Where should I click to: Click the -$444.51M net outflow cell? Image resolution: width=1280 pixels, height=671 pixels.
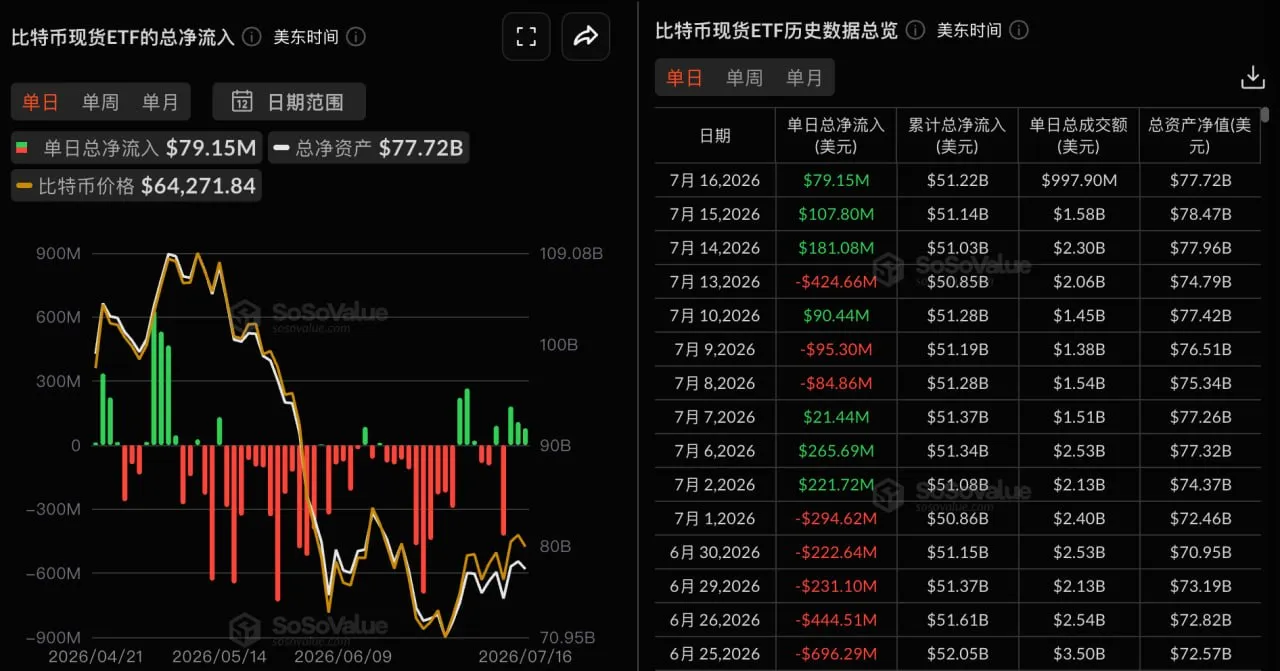click(x=836, y=620)
